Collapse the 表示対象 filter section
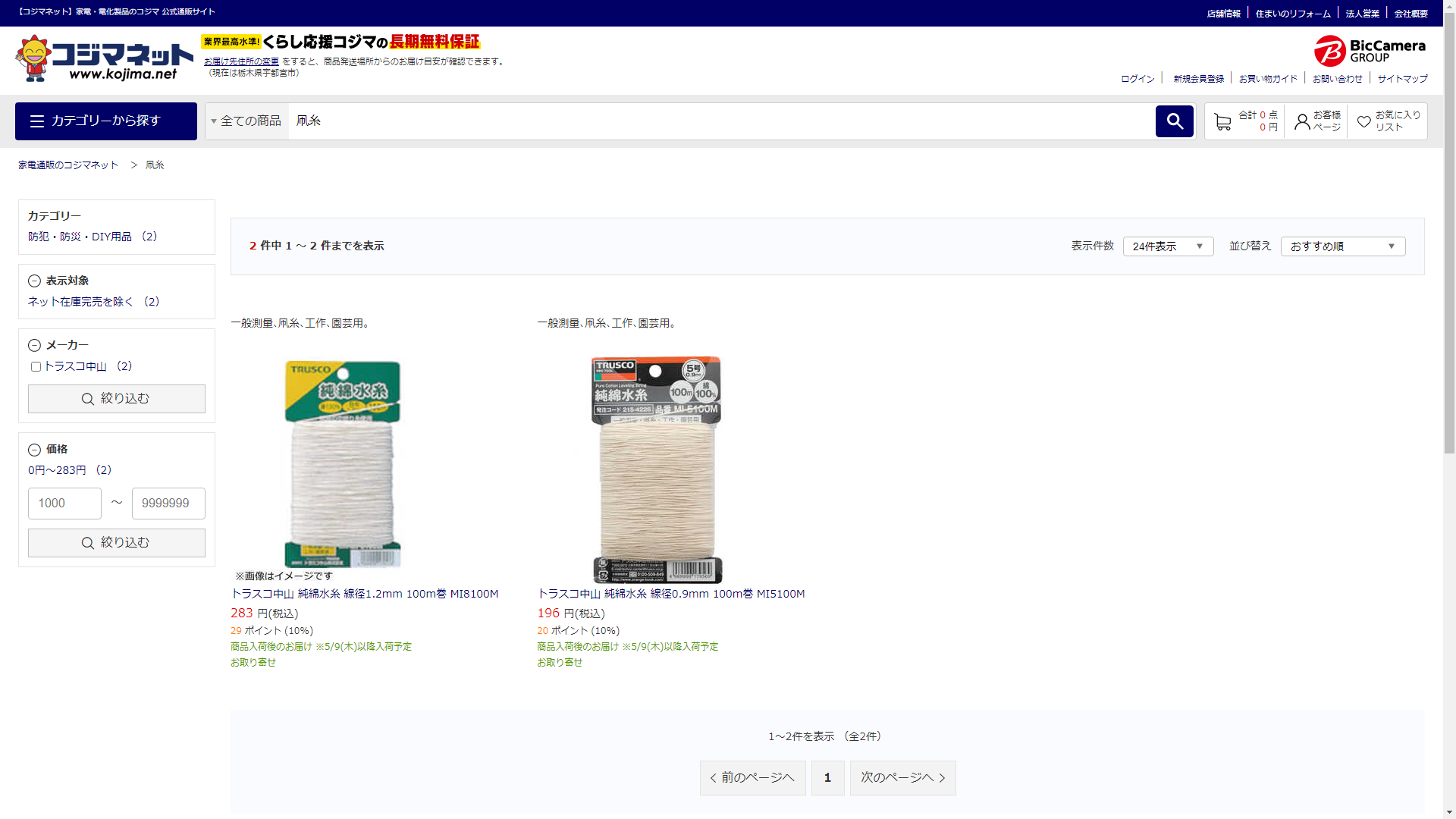The height and width of the screenshot is (819, 1456). tap(34, 281)
